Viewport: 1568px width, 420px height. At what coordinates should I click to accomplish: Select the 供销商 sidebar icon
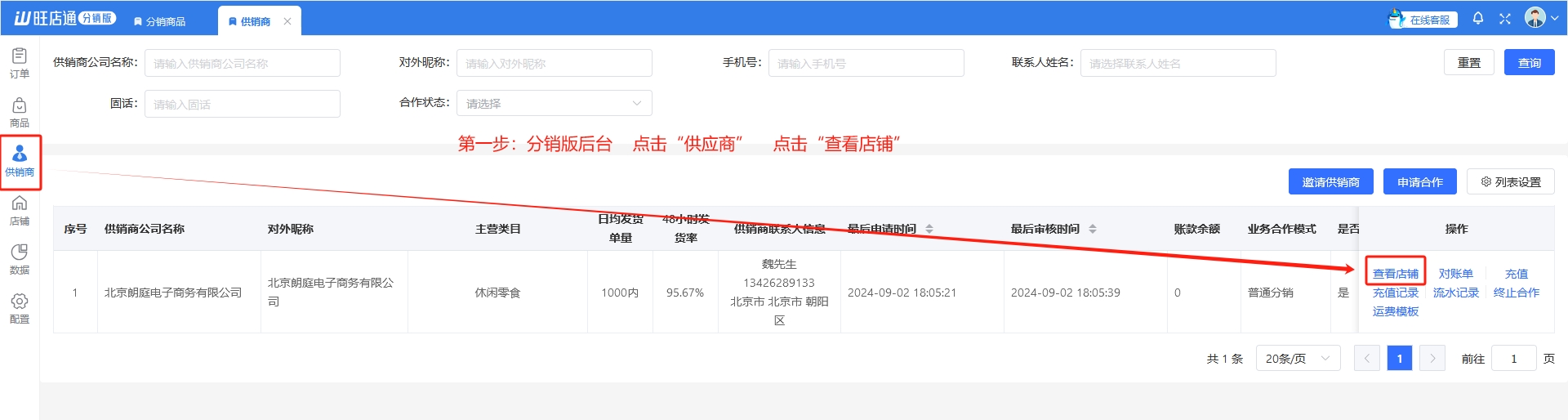[20, 161]
